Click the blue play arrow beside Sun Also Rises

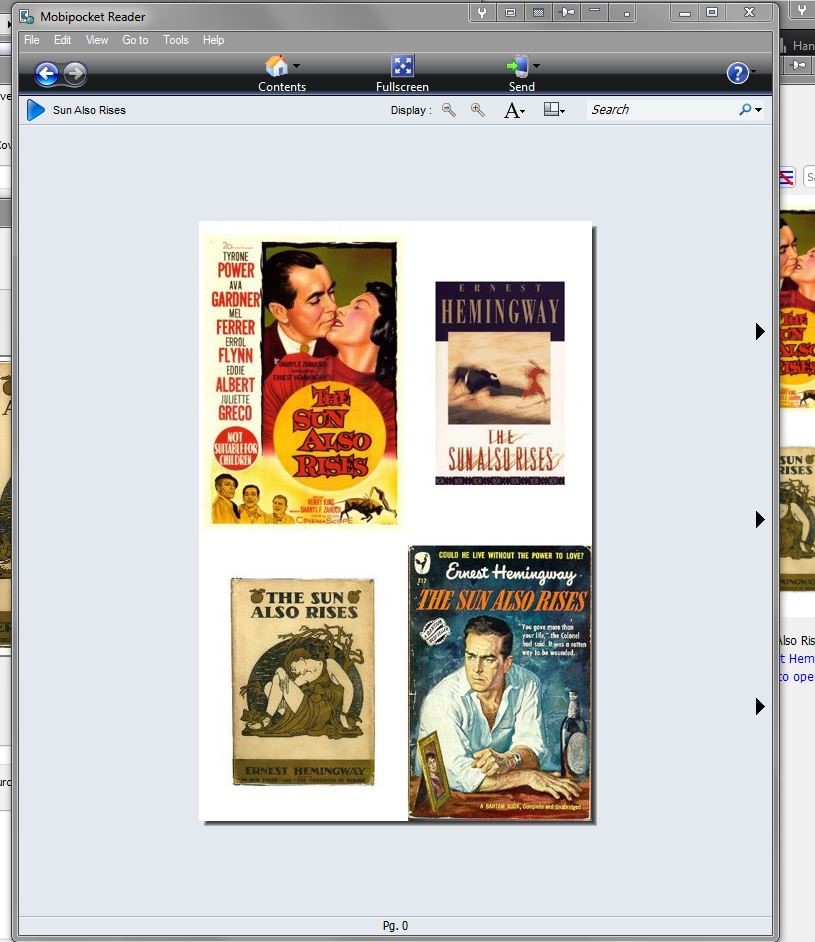(36, 110)
